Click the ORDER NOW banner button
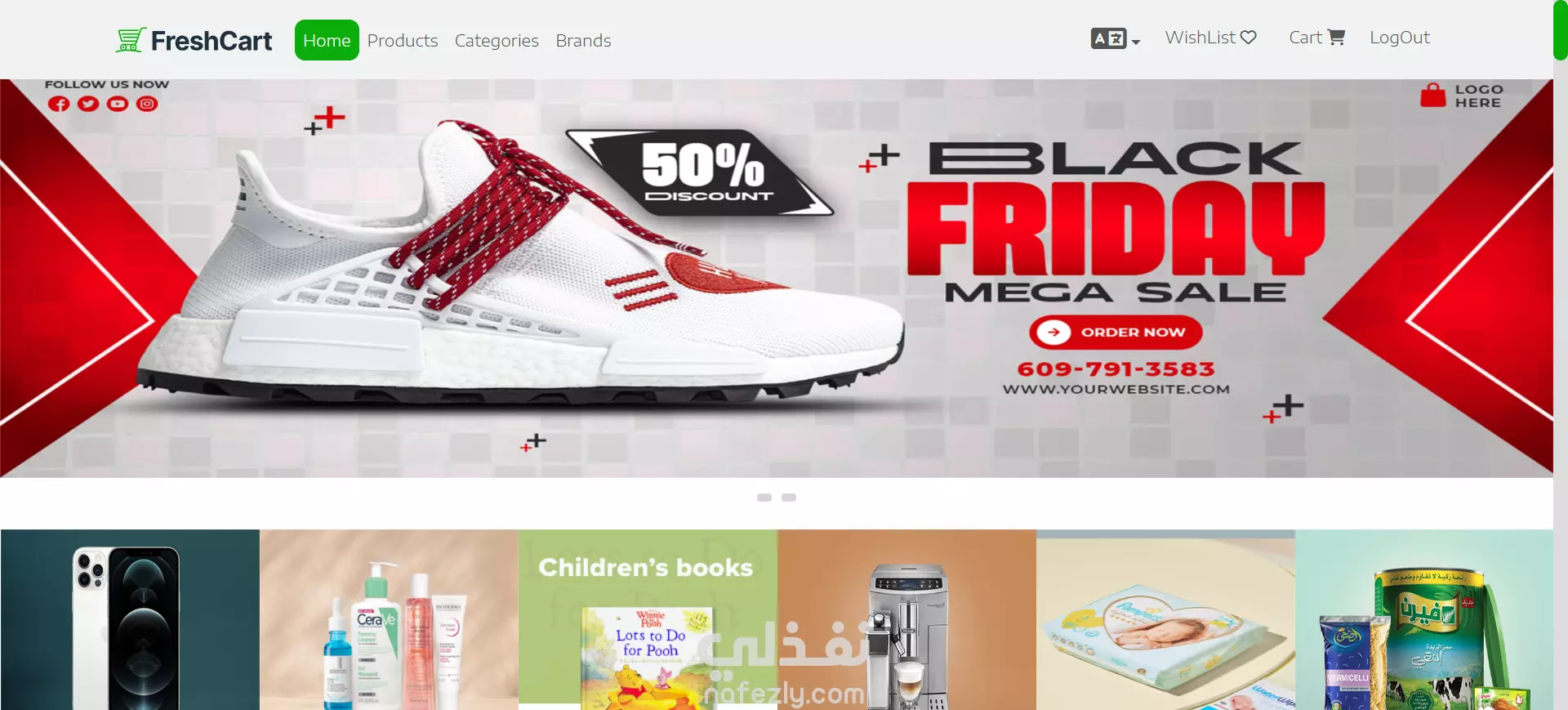This screenshot has width=1568, height=710. click(x=1116, y=333)
